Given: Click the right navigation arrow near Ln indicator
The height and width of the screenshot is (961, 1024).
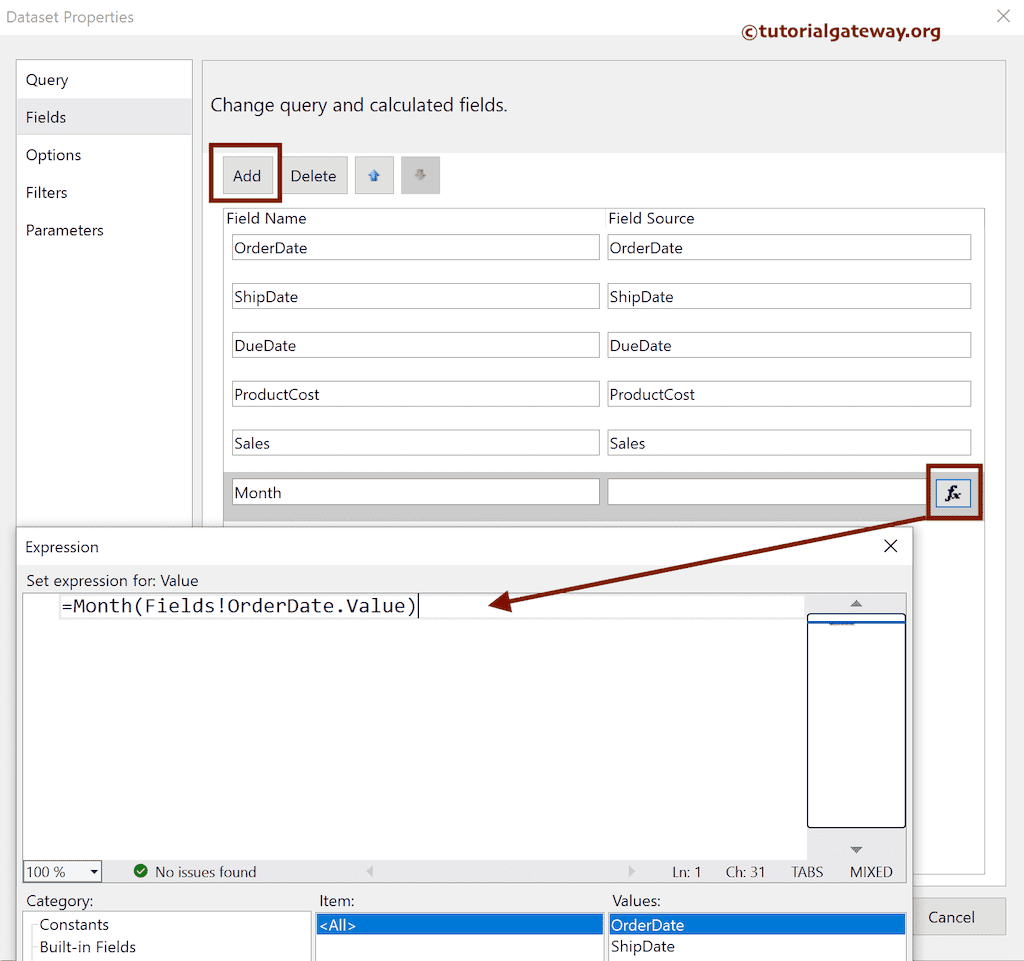Looking at the screenshot, I should point(632,871).
